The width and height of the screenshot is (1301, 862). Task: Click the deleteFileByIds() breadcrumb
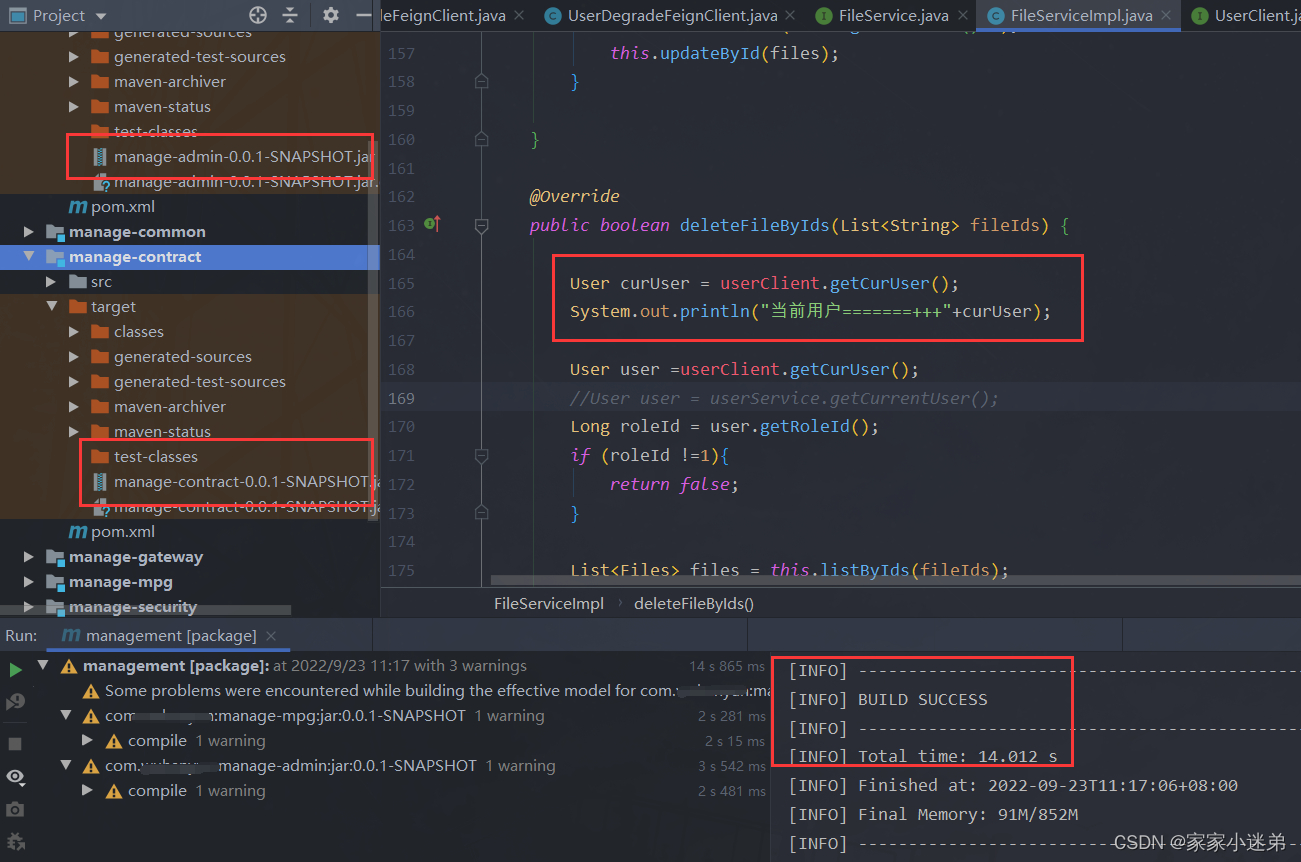click(x=694, y=603)
